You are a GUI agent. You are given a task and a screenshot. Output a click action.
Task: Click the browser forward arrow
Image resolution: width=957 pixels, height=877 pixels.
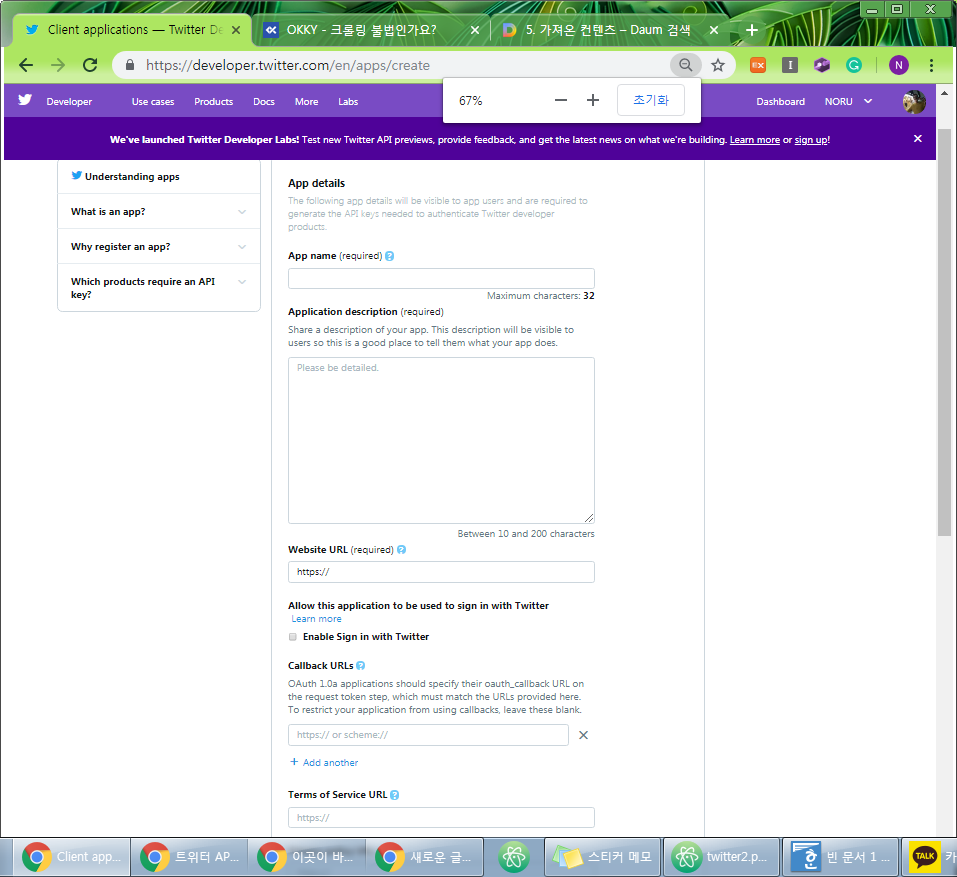click(58, 65)
